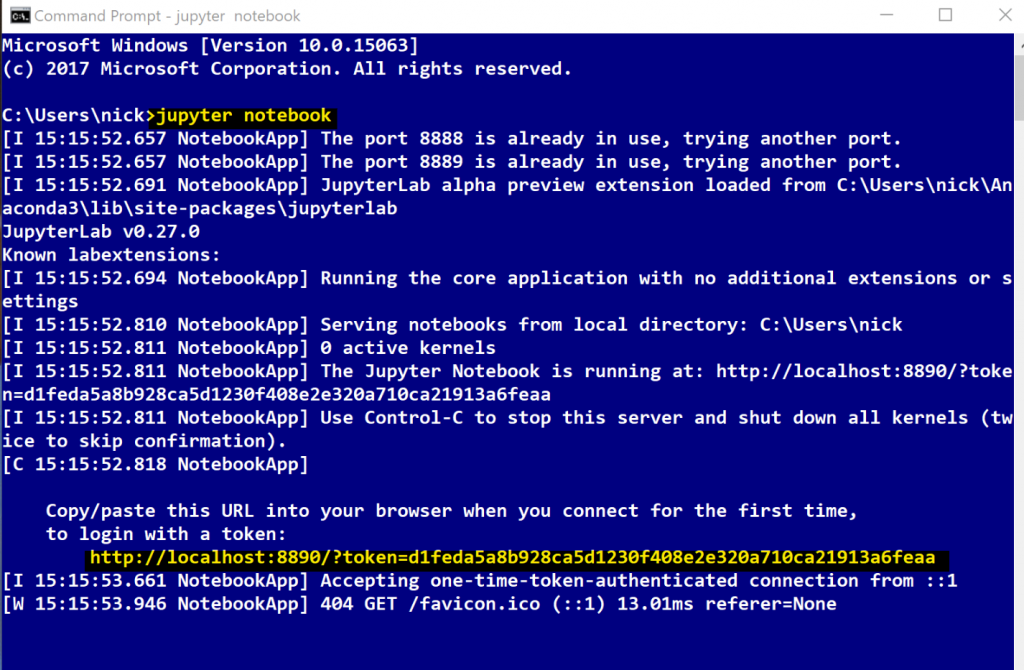The image size is (1024, 670).
Task: Click the 'port 8889 is already in use' line
Action: pyautogui.click(x=452, y=162)
